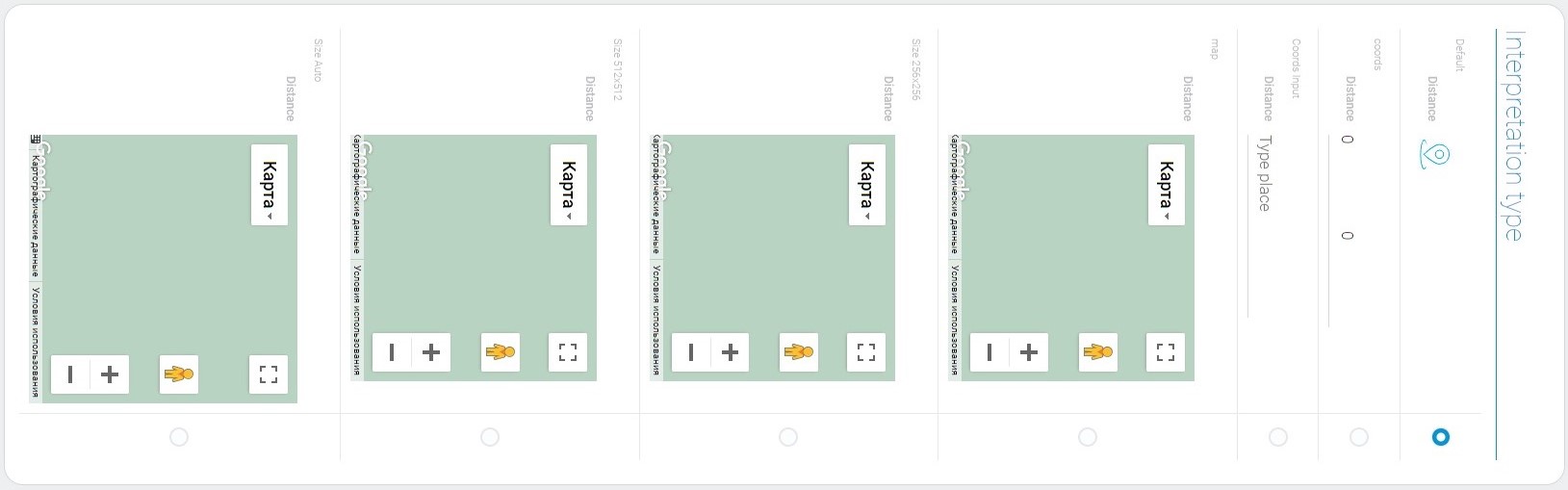Click fullscreen icon in Size Auto map

[x=269, y=374]
